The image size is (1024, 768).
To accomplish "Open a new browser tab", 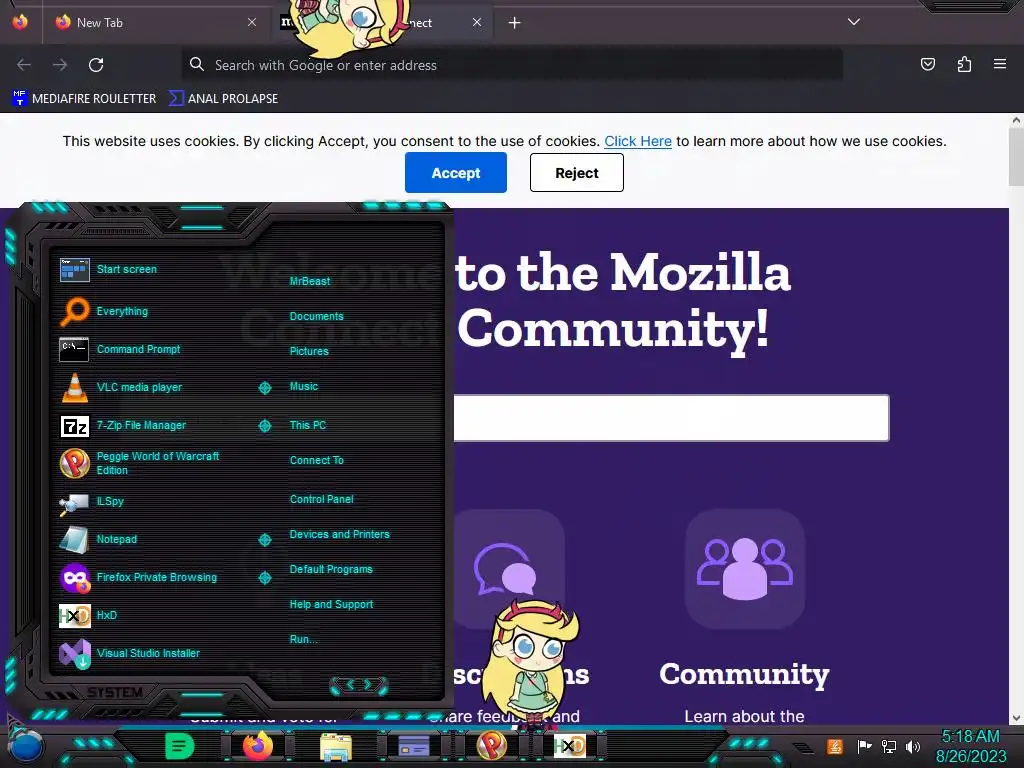I will point(515,23).
